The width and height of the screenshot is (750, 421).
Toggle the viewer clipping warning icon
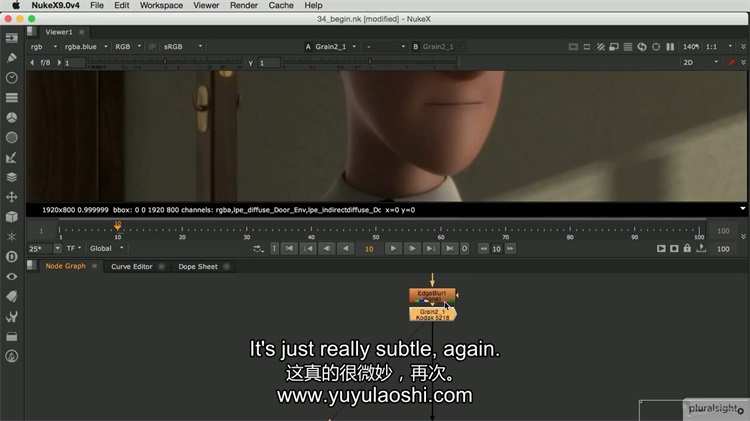tap(573, 47)
